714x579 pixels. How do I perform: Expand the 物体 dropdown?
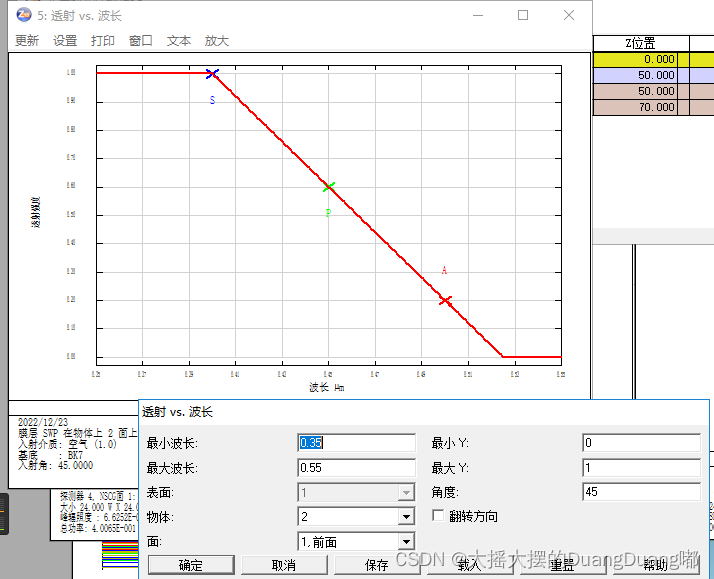click(406, 517)
